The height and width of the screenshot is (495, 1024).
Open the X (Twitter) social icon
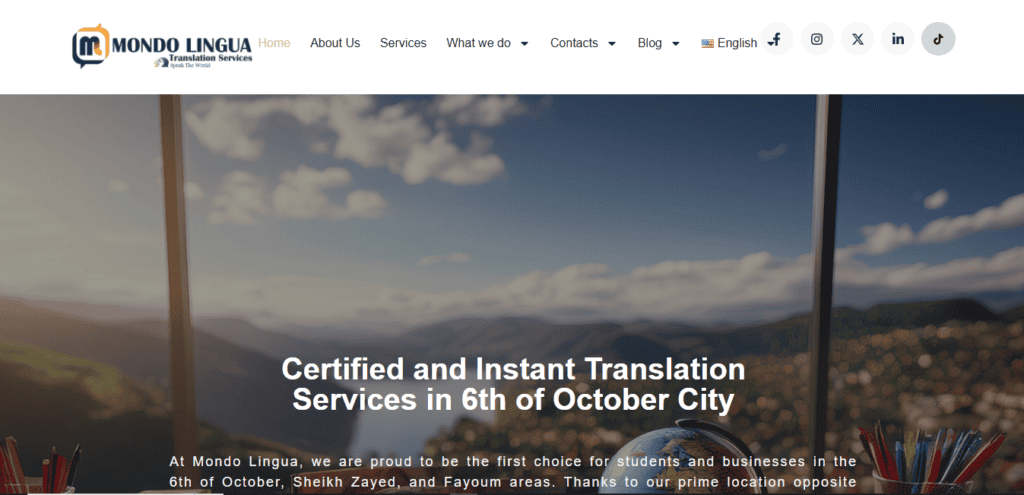click(857, 39)
